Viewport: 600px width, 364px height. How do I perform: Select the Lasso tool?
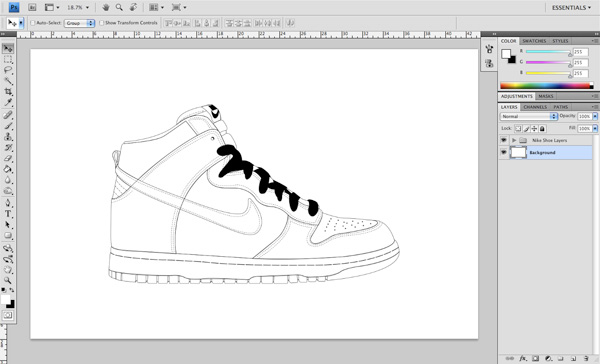[x=8, y=70]
